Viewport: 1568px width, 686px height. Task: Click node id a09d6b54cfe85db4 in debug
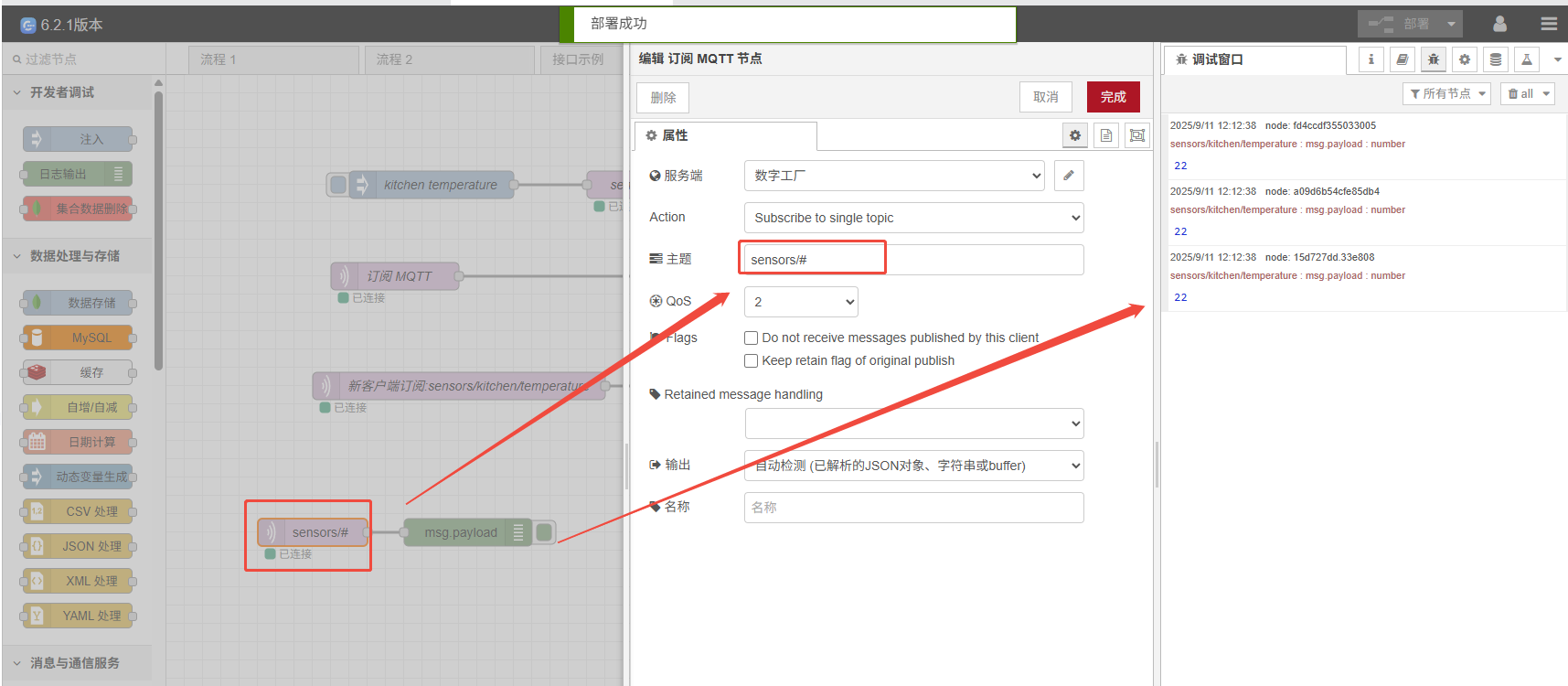tap(1322, 191)
